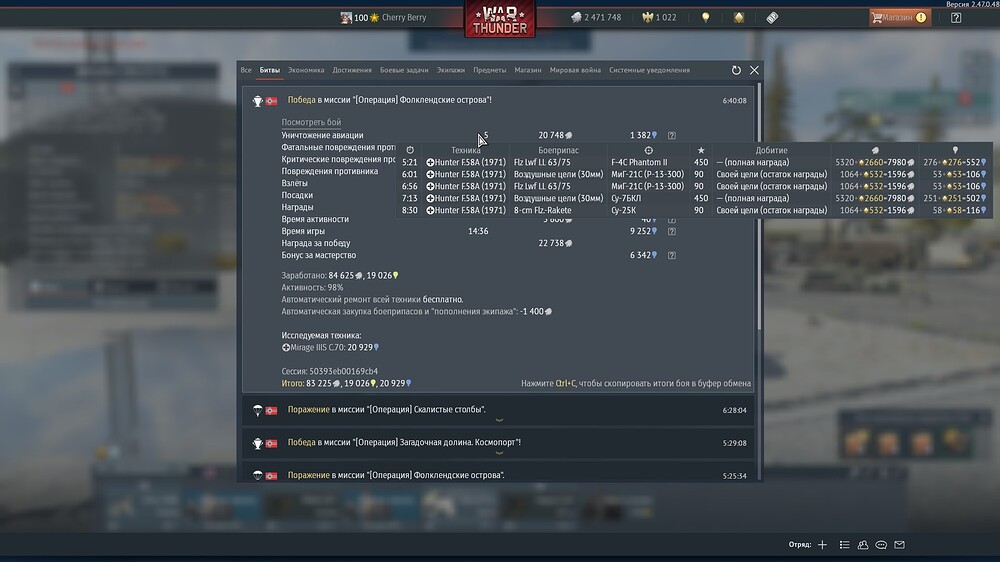Click the Ctrl+C copy results hint
This screenshot has width=1000, height=562.
636,383
